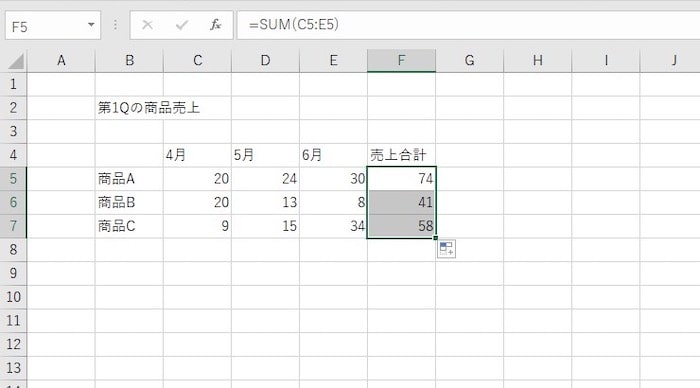Select column B header
This screenshot has width=700, height=388.
pos(129,60)
